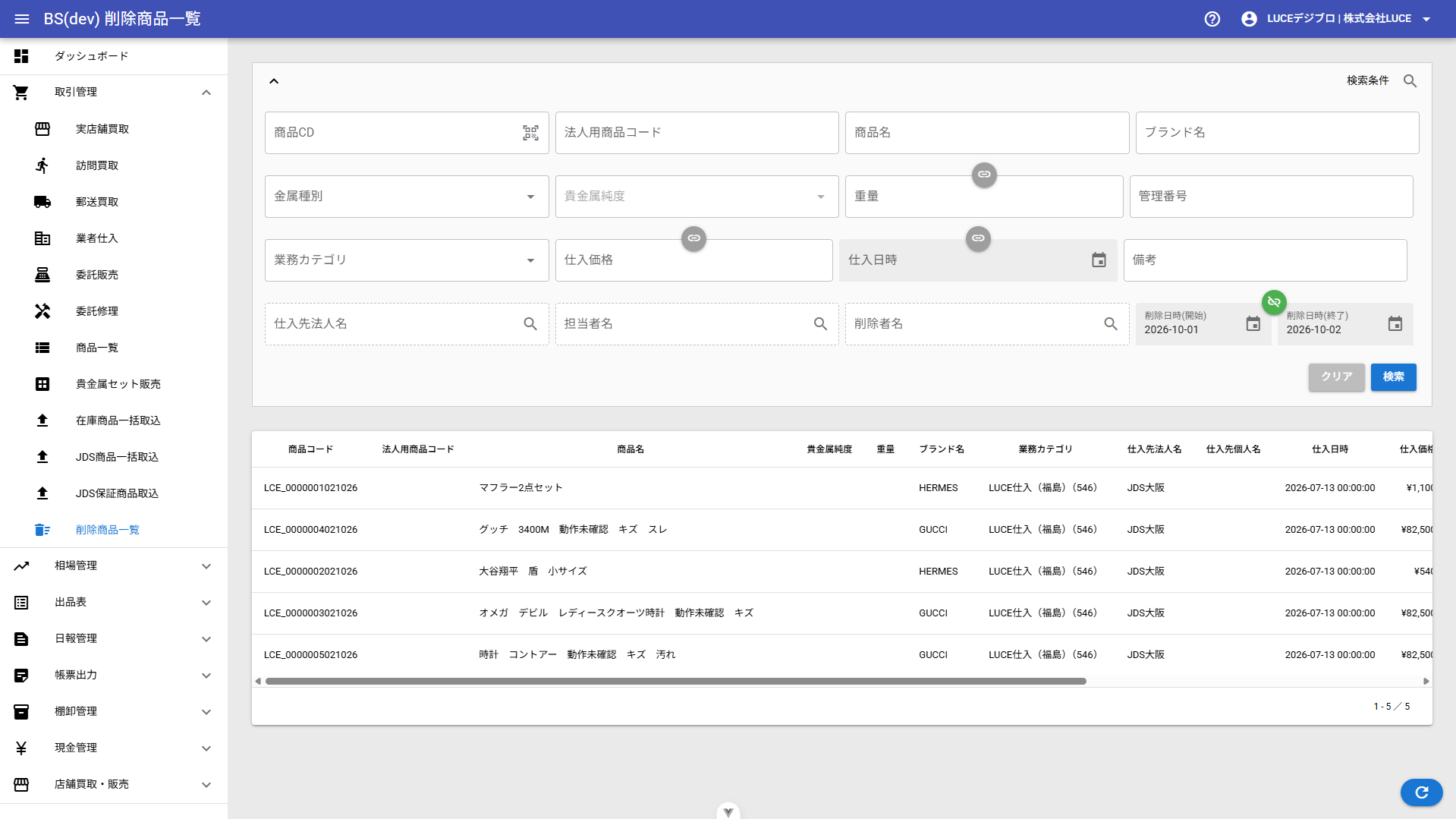
Task: Click the 在庫商品一括取込 upload icon
Action: pyautogui.click(x=42, y=421)
